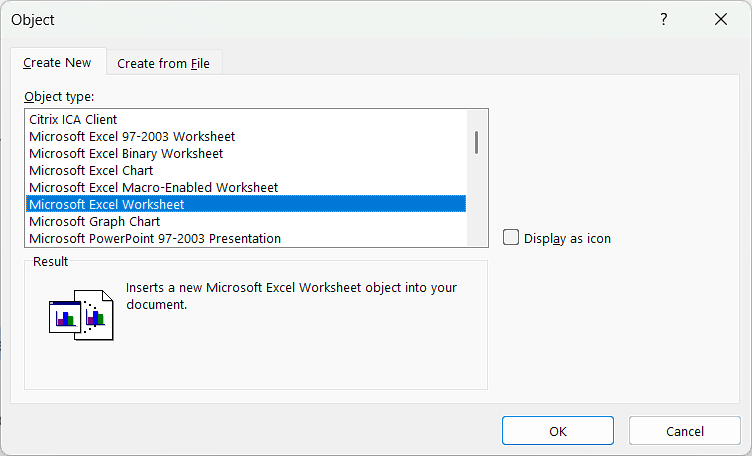Image resolution: width=752 pixels, height=456 pixels.
Task: Open the Create from File tab
Action: (164, 63)
